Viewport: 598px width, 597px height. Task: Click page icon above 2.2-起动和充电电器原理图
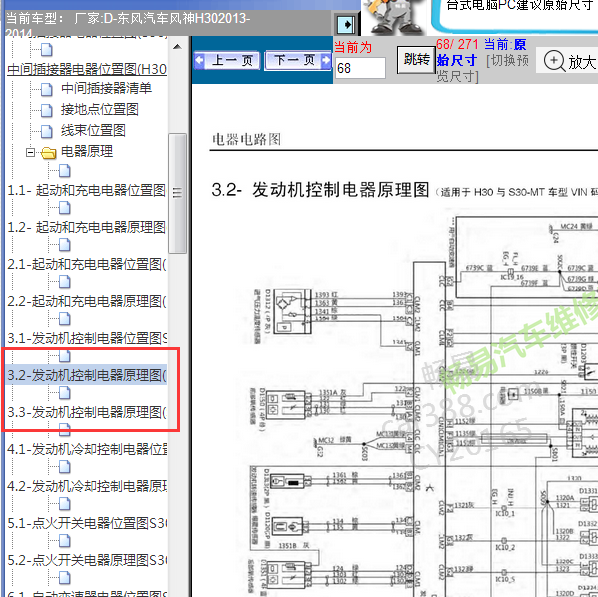(65, 282)
